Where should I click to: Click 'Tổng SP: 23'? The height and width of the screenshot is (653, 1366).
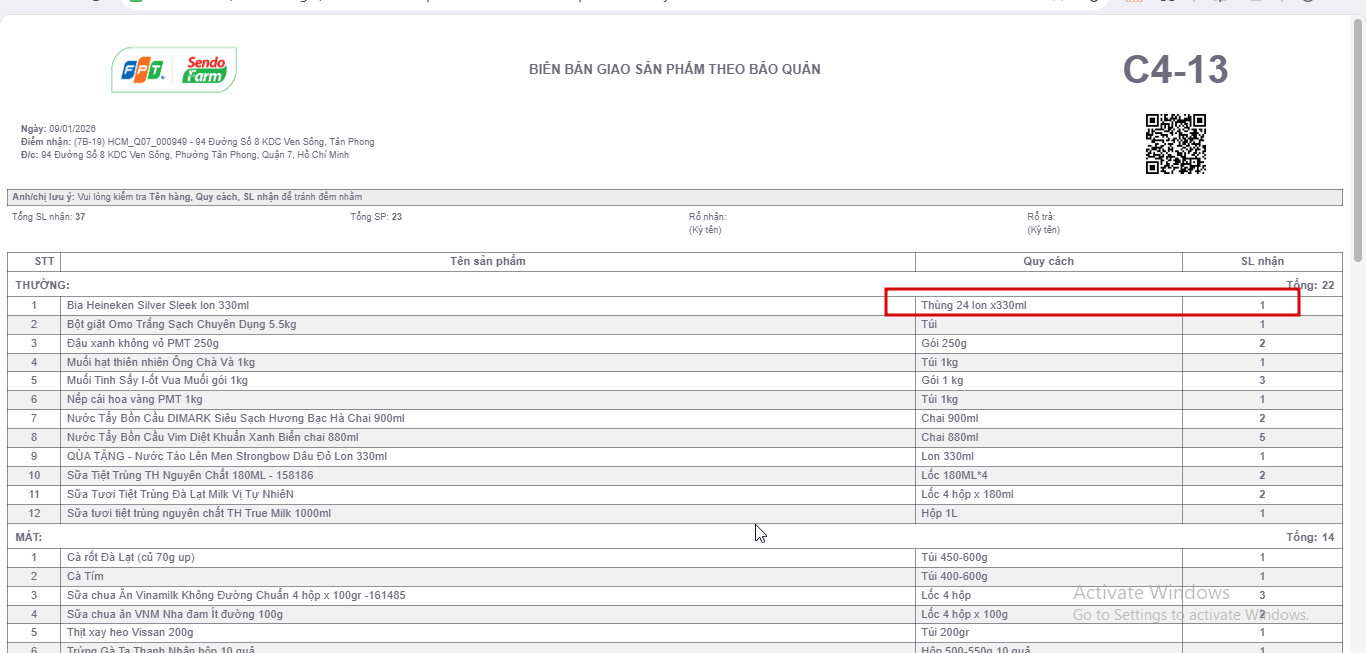click(376, 216)
